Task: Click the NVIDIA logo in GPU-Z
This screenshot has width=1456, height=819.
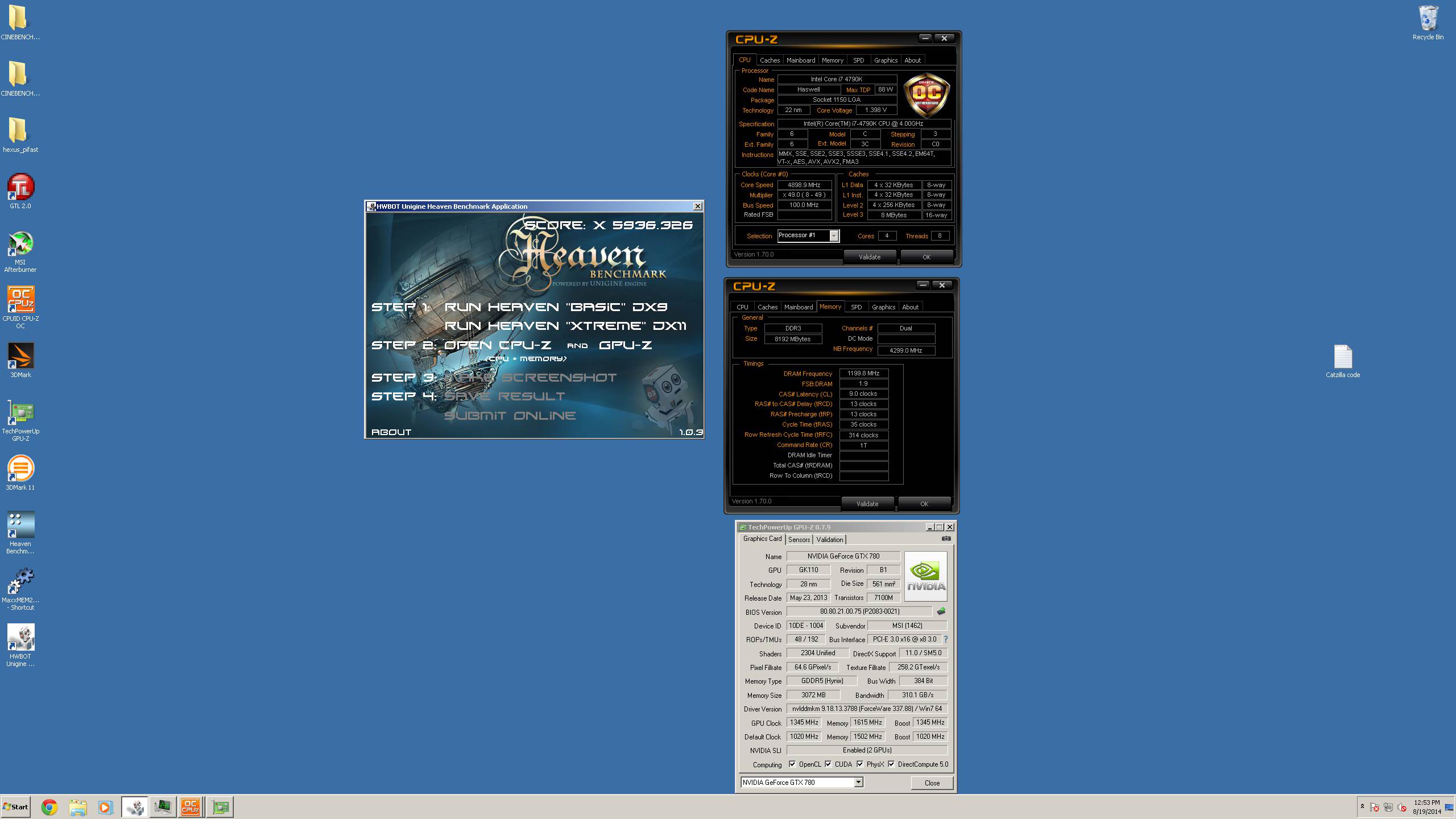Action: tap(926, 576)
